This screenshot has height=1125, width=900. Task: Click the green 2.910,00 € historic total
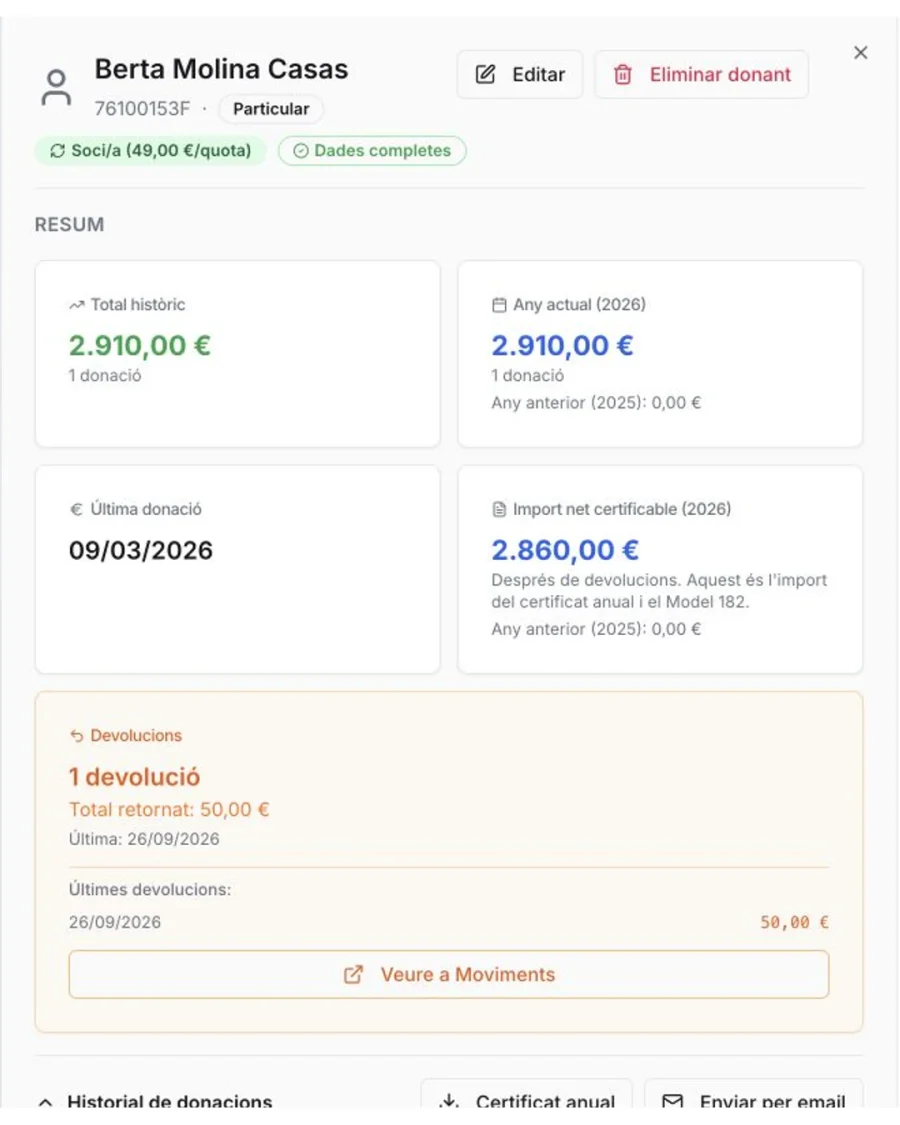(140, 345)
